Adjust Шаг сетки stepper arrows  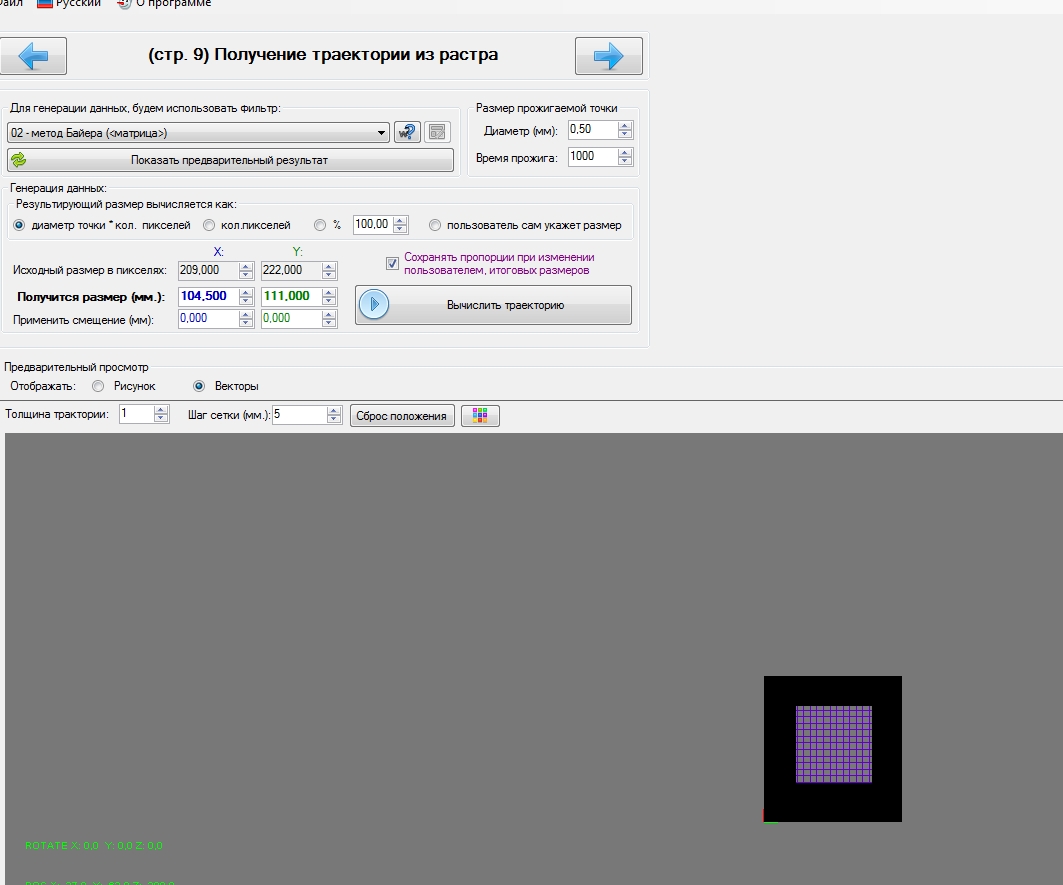point(334,414)
